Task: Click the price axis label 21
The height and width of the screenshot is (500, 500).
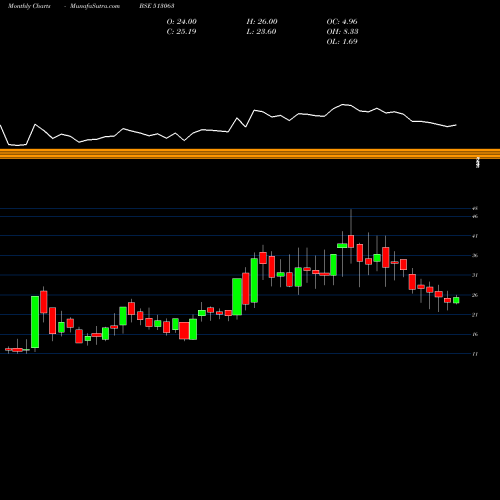Action: pyautogui.click(x=475, y=315)
